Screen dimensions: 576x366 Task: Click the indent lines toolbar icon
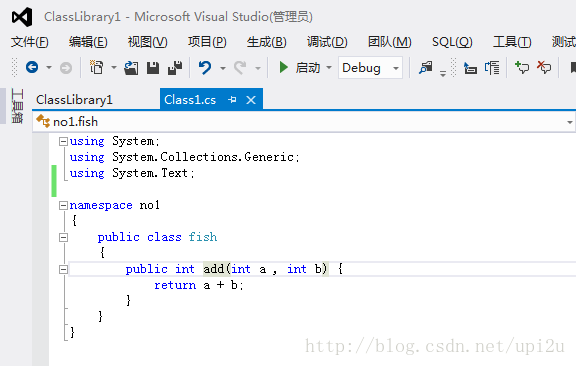click(x=470, y=68)
